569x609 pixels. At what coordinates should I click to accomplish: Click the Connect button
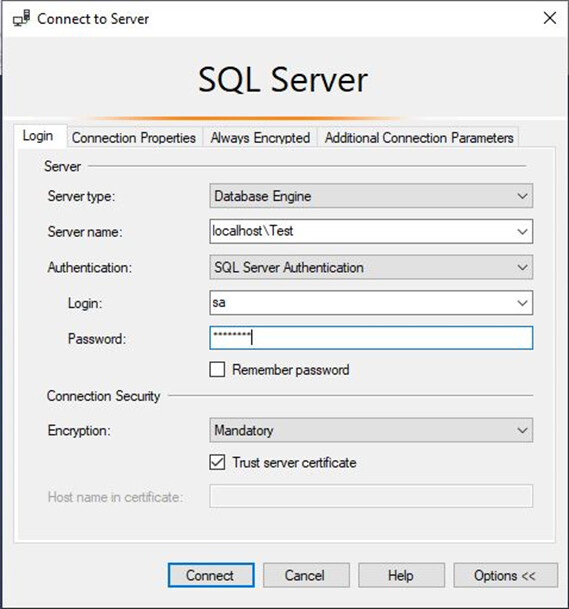point(211,575)
